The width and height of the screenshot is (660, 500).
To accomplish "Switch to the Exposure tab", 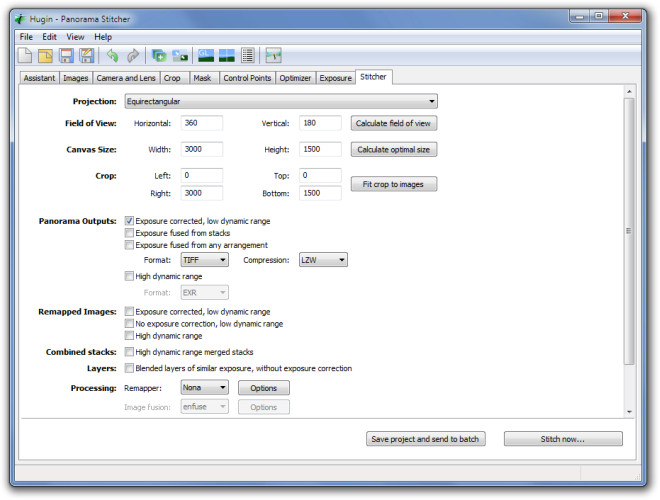I will click(x=335, y=78).
